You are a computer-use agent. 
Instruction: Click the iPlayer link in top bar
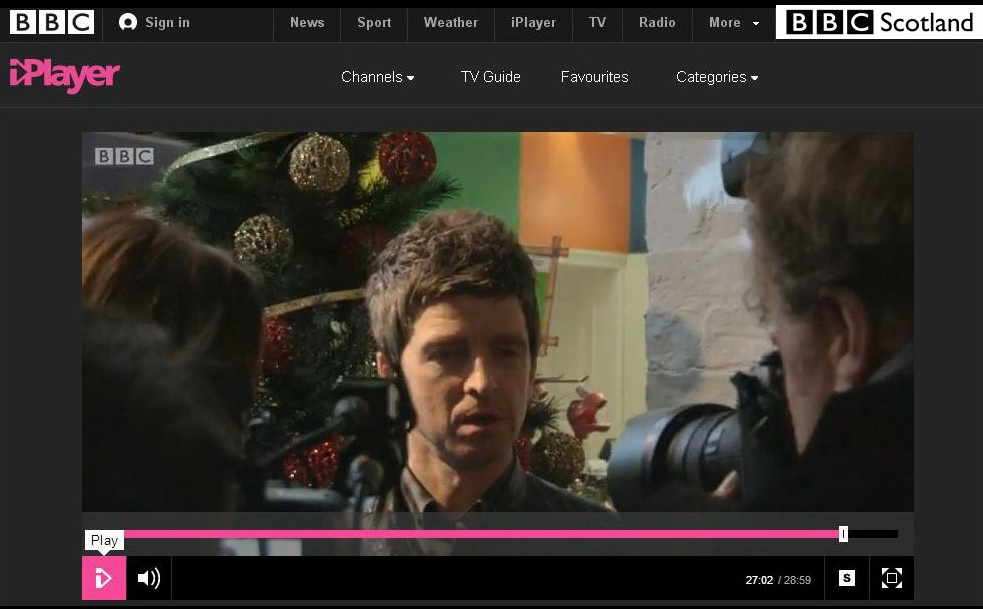click(x=533, y=22)
